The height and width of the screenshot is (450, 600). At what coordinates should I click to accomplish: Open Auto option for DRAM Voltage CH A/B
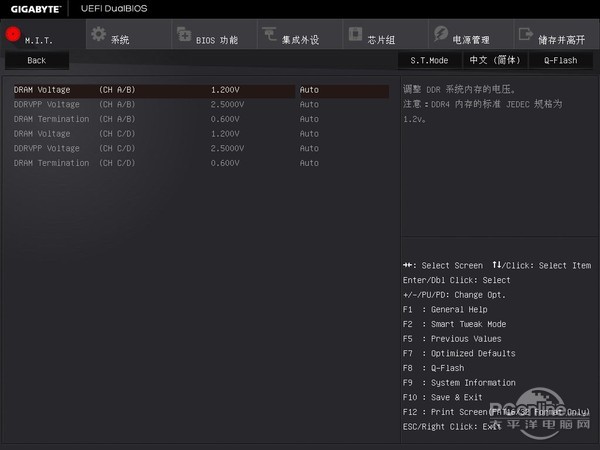pos(309,90)
